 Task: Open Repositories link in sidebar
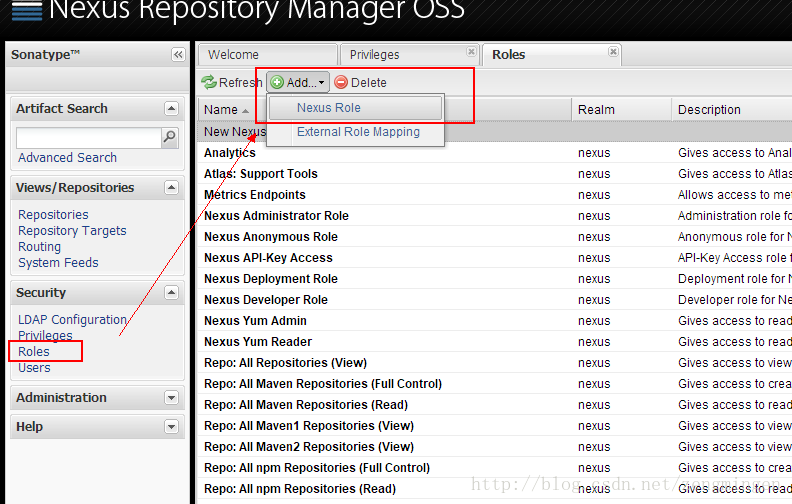coord(54,215)
